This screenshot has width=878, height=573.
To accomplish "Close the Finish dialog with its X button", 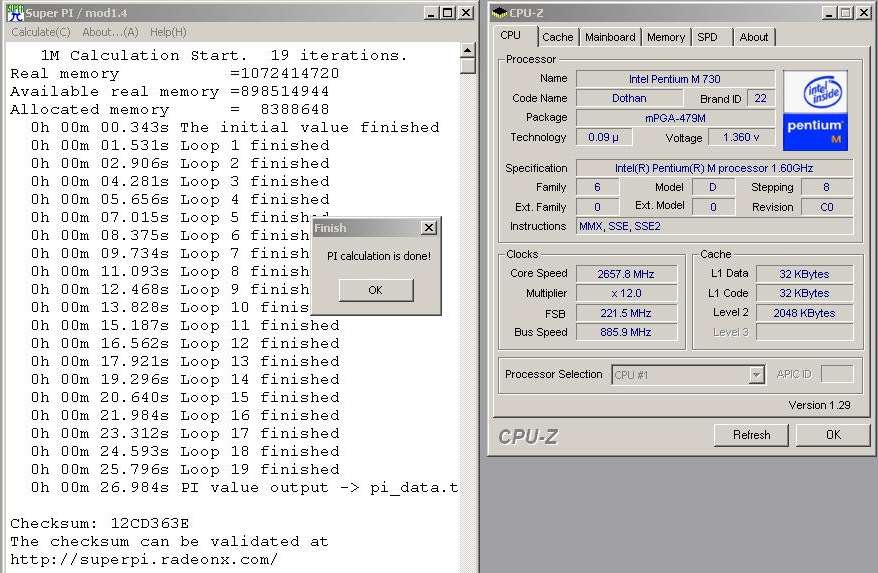I will [429, 227].
